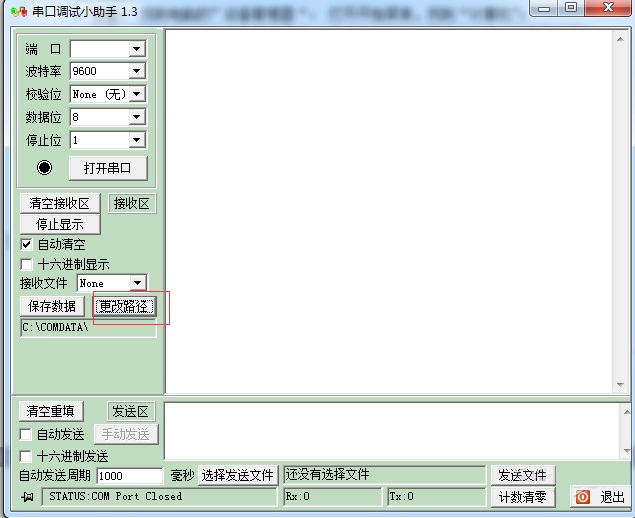Click the red icon on the 退出 button
The height and width of the screenshot is (518, 635).
tap(583, 497)
